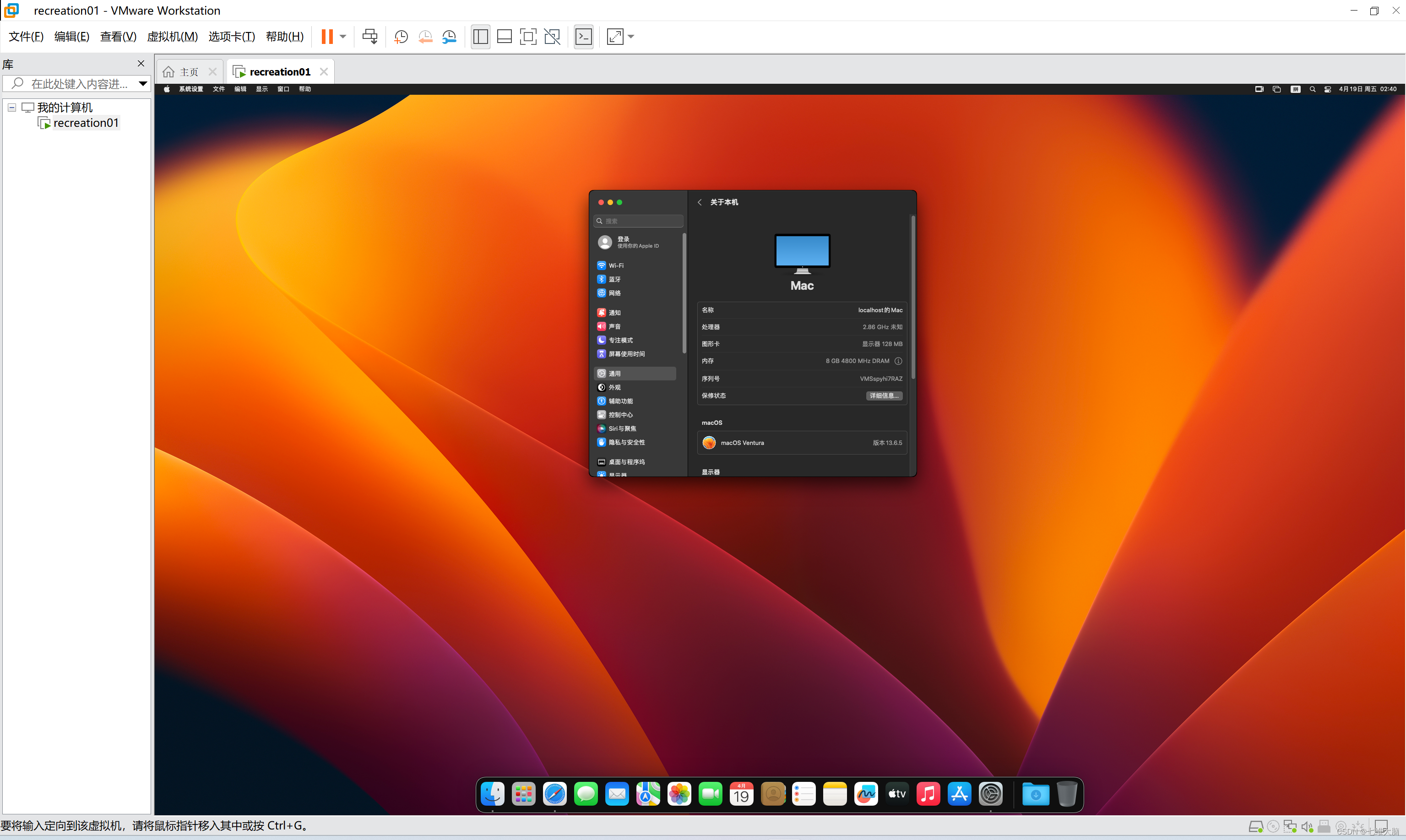Open Safari from the Dock
This screenshot has width=1406, height=840.
pyautogui.click(x=555, y=794)
